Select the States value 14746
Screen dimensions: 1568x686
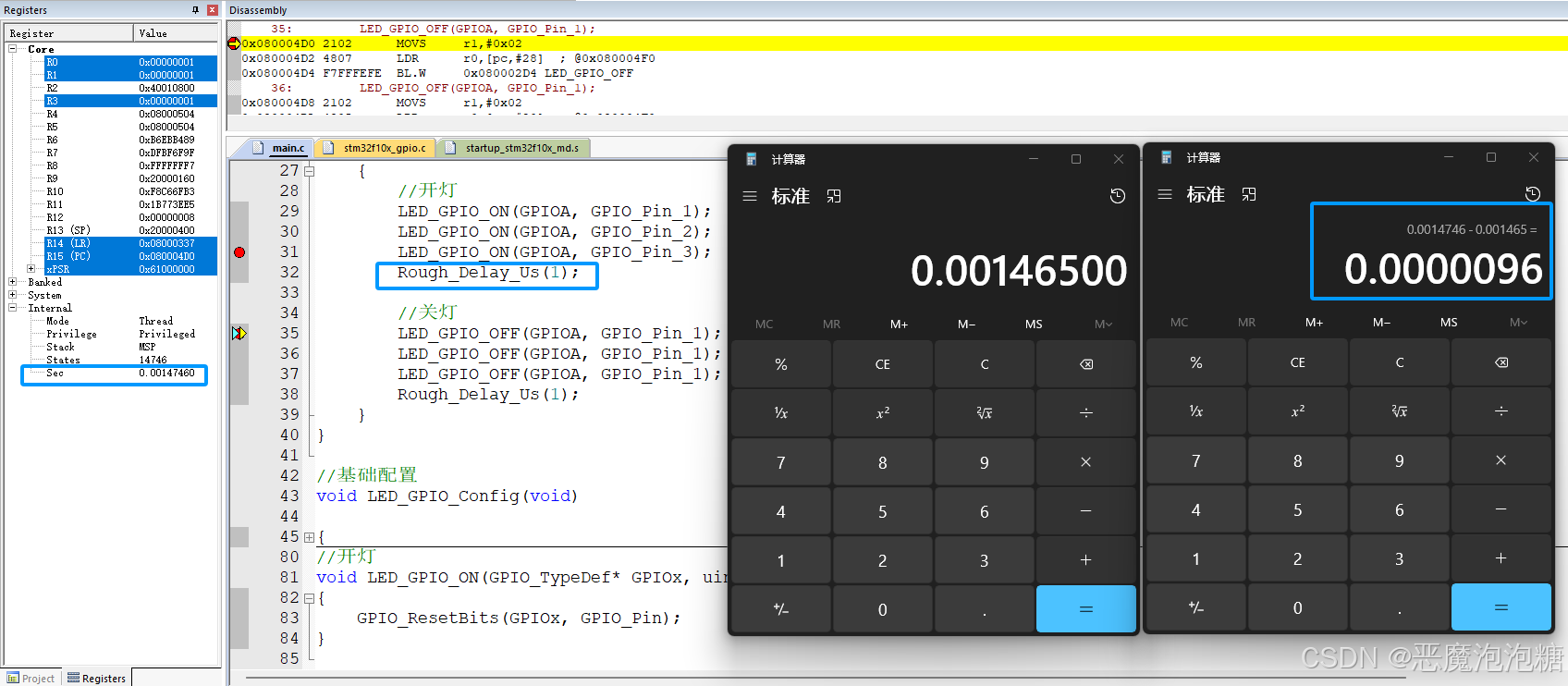tap(153, 360)
